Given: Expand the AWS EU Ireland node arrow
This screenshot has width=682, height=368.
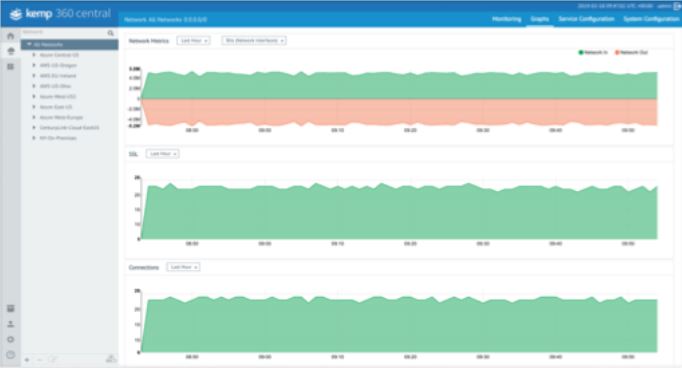Looking at the screenshot, I should coord(34,76).
